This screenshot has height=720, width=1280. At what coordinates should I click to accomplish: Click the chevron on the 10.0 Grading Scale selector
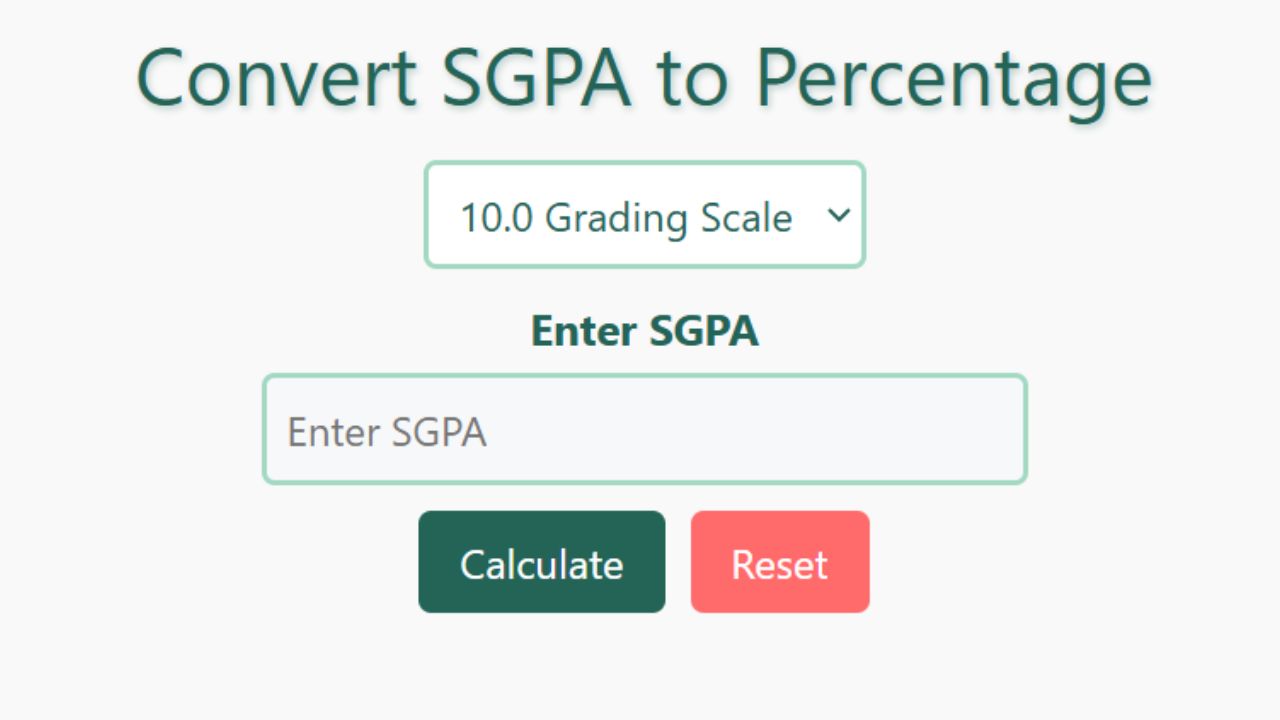click(x=838, y=215)
